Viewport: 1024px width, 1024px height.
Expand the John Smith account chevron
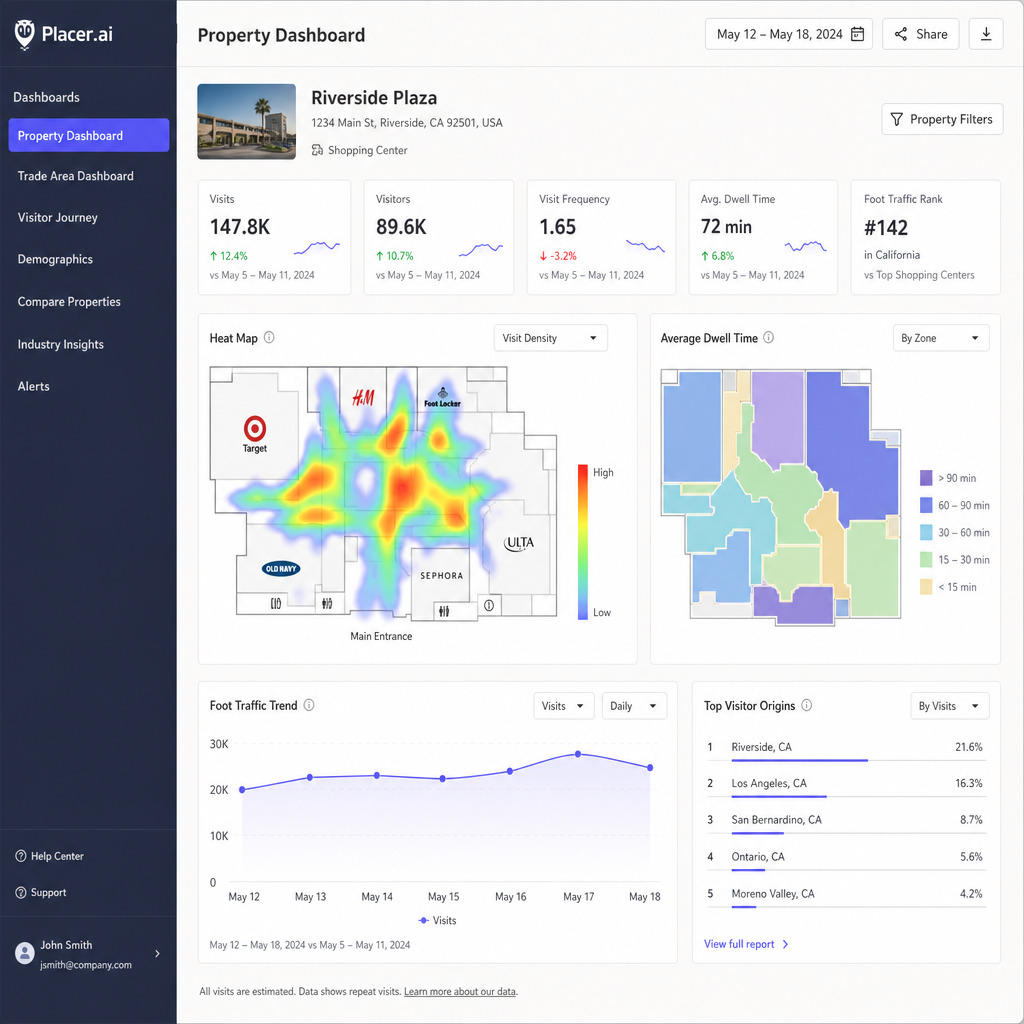coord(157,953)
